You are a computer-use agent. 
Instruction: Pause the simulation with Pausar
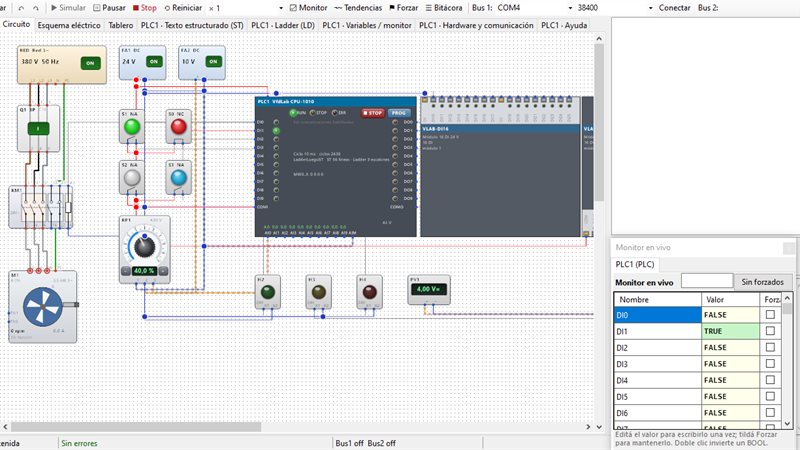pyautogui.click(x=109, y=8)
